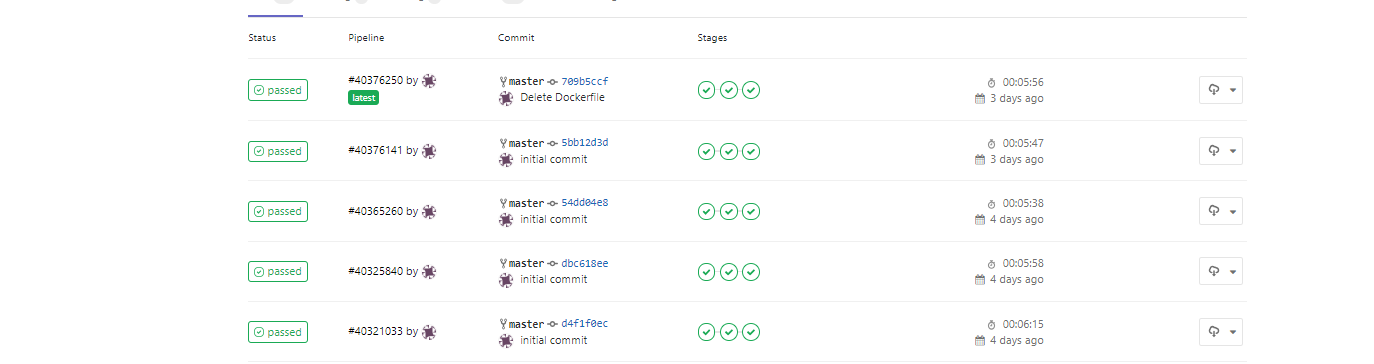Open master branch link for commit d4f1f0ec
This screenshot has width=1374, height=364.
click(x=527, y=324)
